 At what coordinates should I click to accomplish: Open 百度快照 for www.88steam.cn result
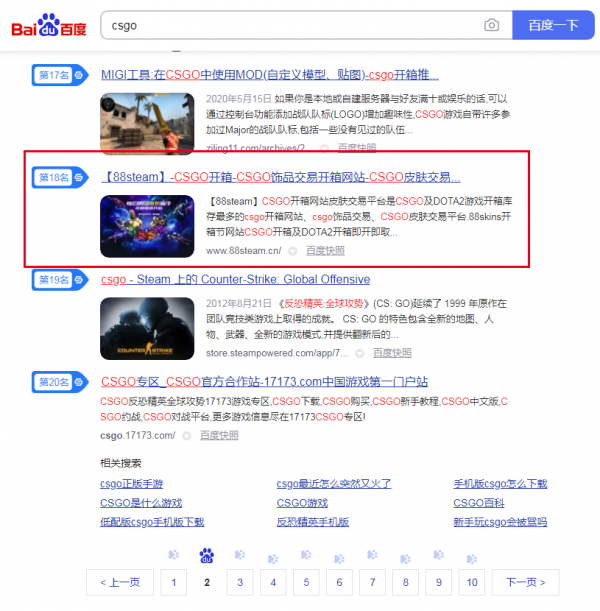[325, 251]
